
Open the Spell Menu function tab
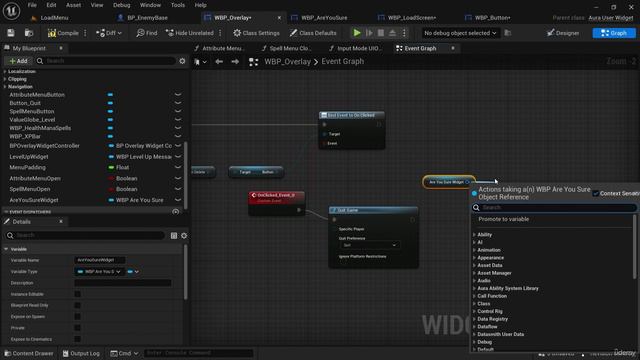coord(286,48)
